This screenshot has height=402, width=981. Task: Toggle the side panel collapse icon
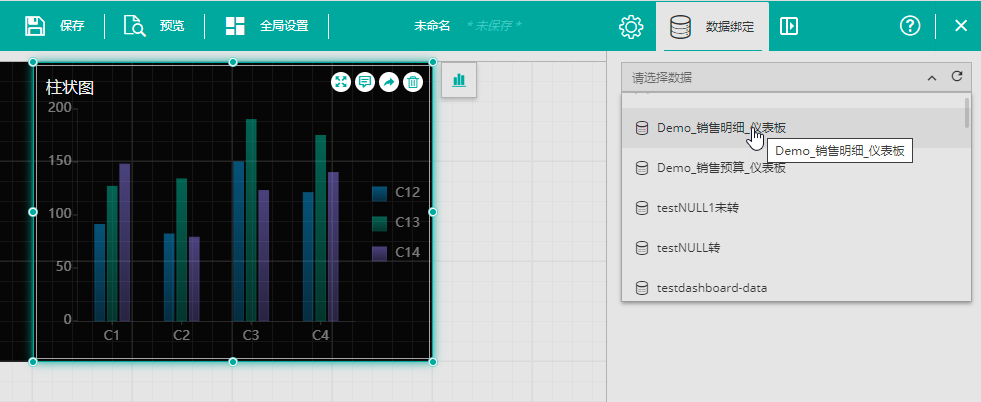(x=789, y=26)
